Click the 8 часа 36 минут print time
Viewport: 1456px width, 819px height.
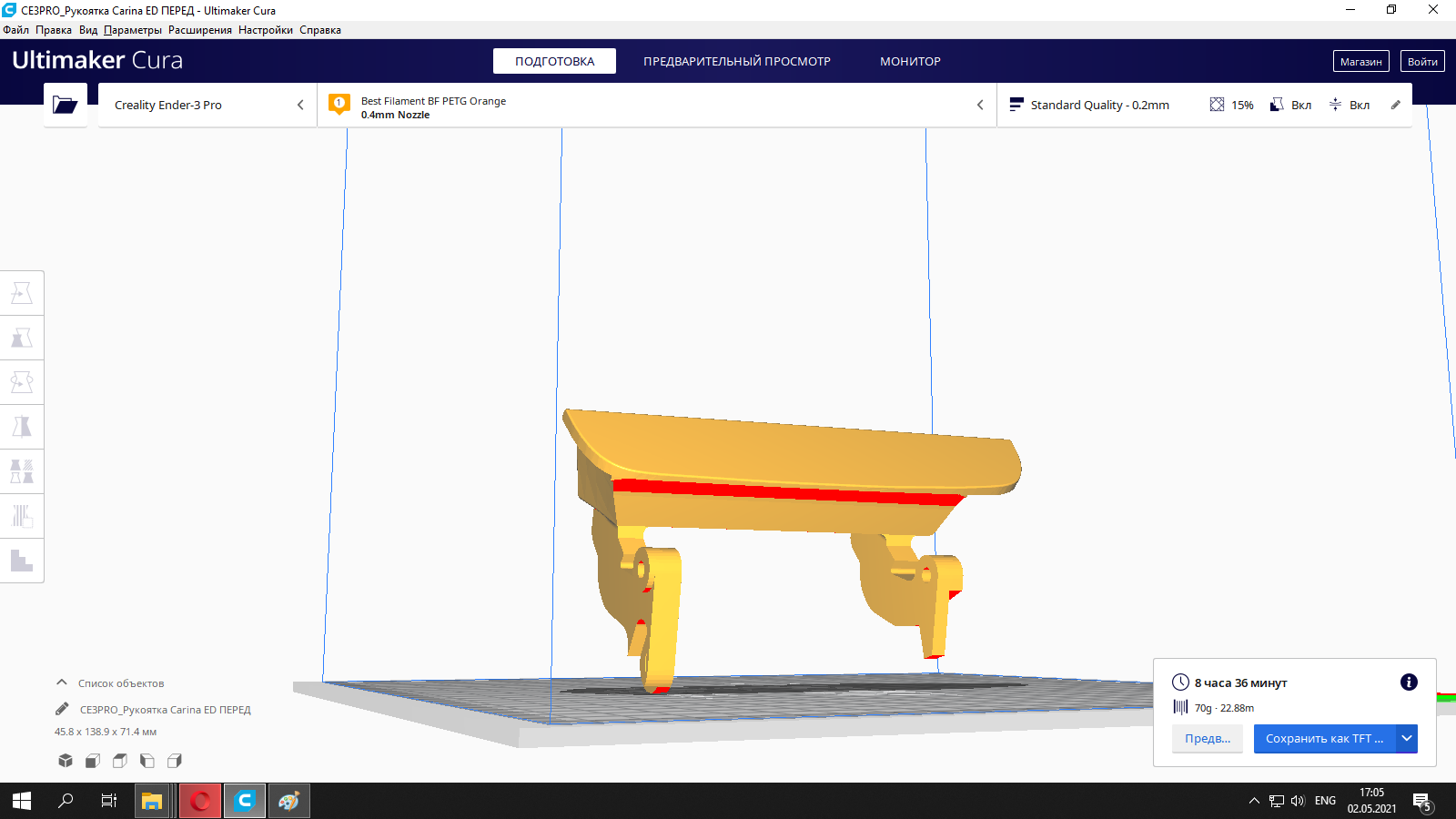point(1241,682)
